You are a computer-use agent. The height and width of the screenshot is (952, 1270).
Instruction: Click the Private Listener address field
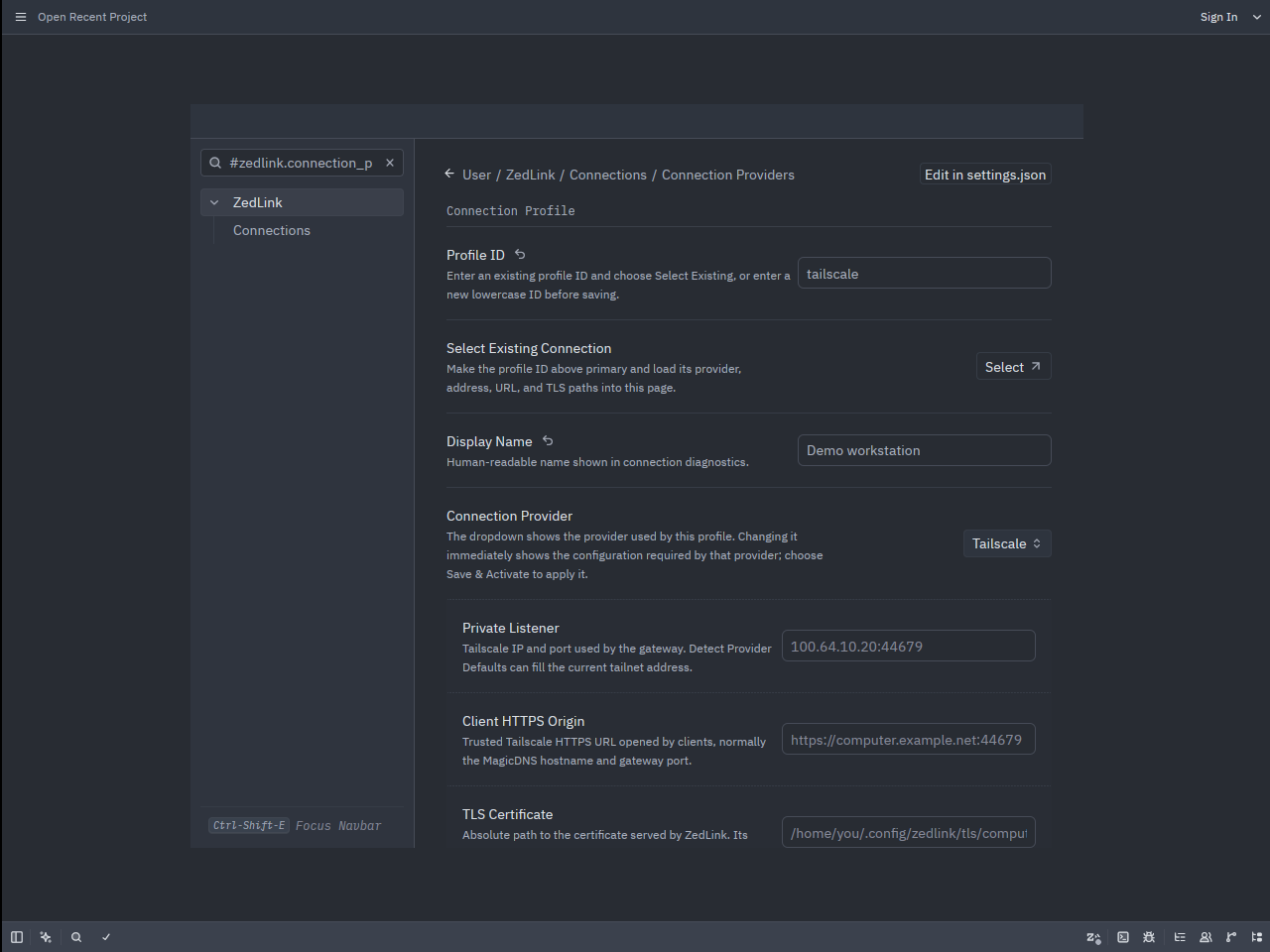(x=908, y=646)
